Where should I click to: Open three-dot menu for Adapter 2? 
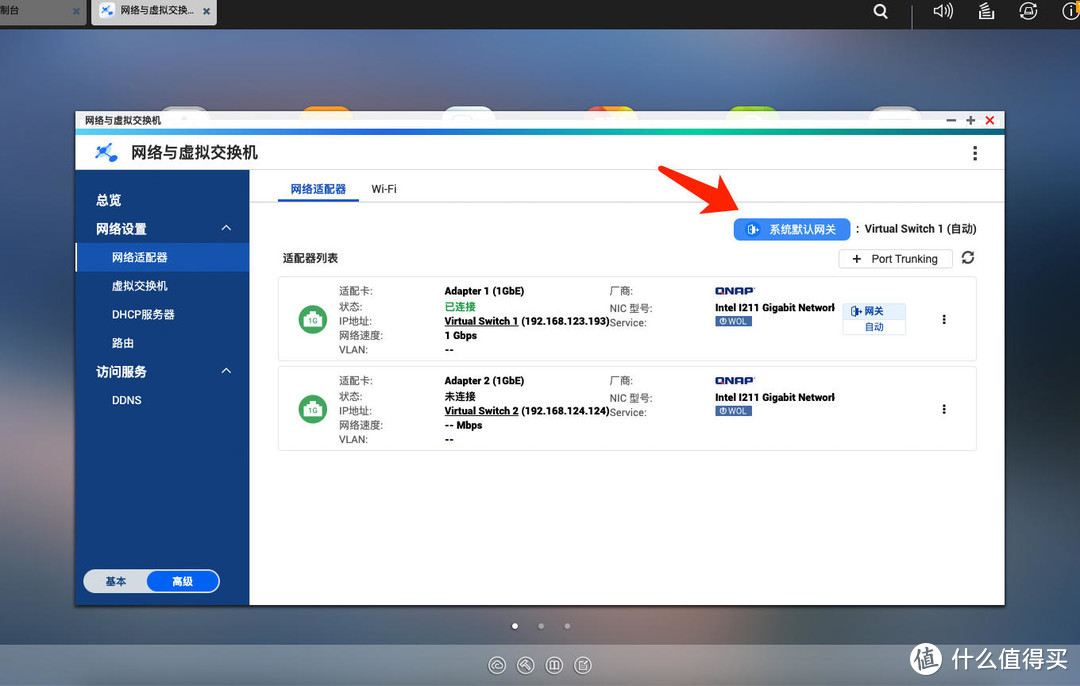944,409
